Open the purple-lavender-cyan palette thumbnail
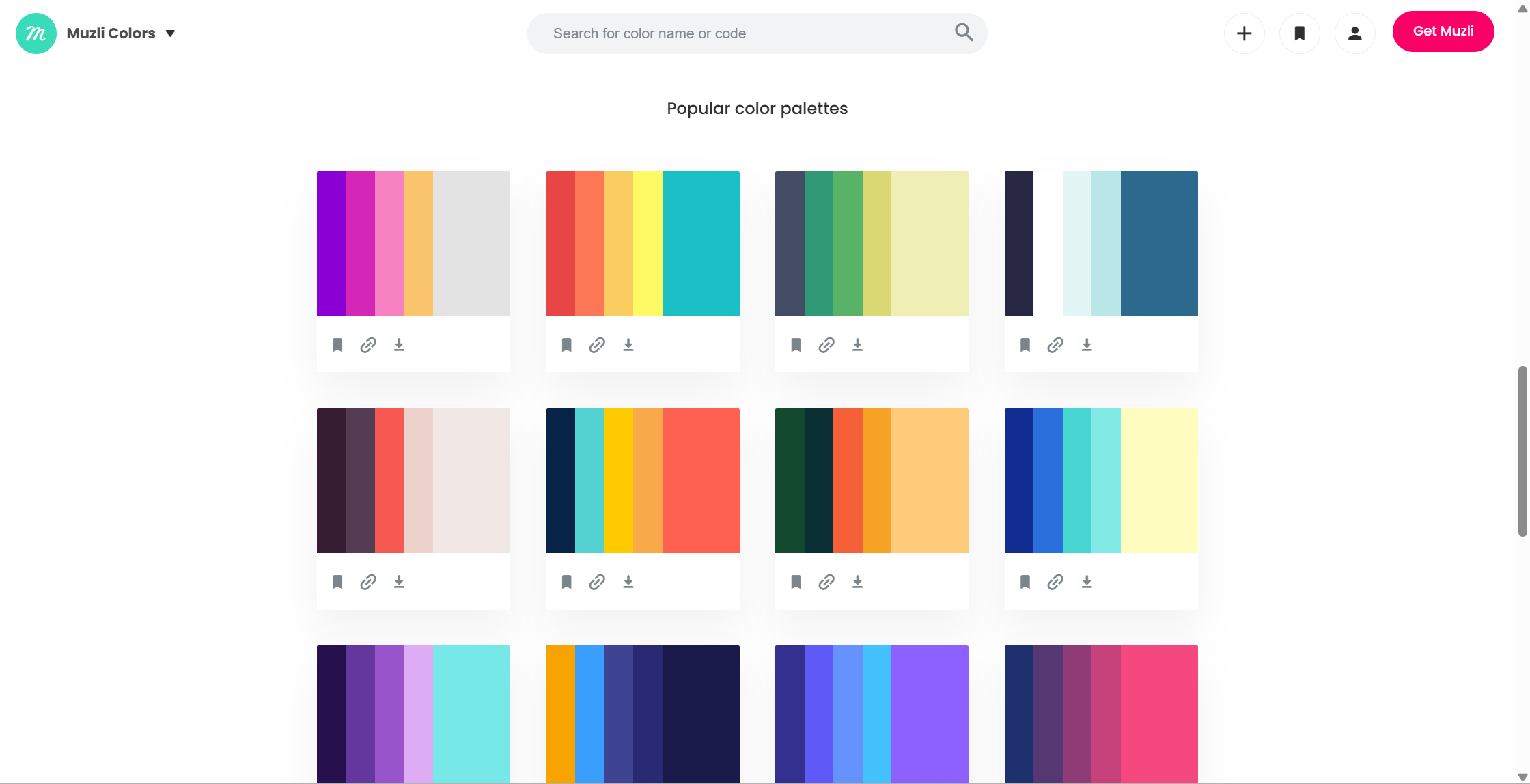Viewport: 1530px width, 784px height. click(x=413, y=714)
